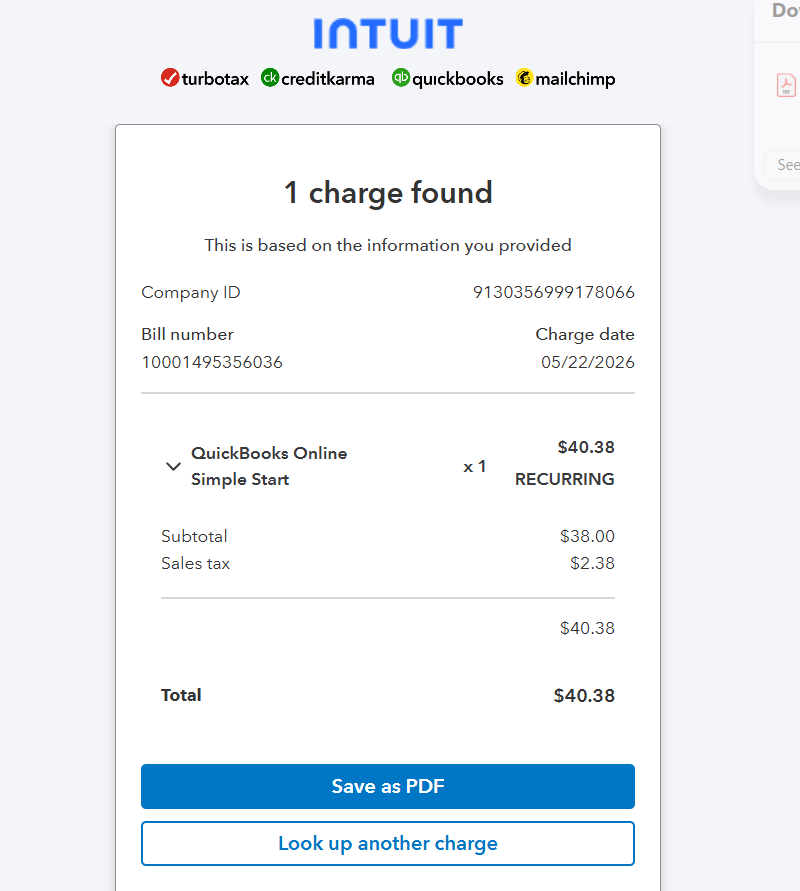Click the Credit Karma green ck icon

270,77
